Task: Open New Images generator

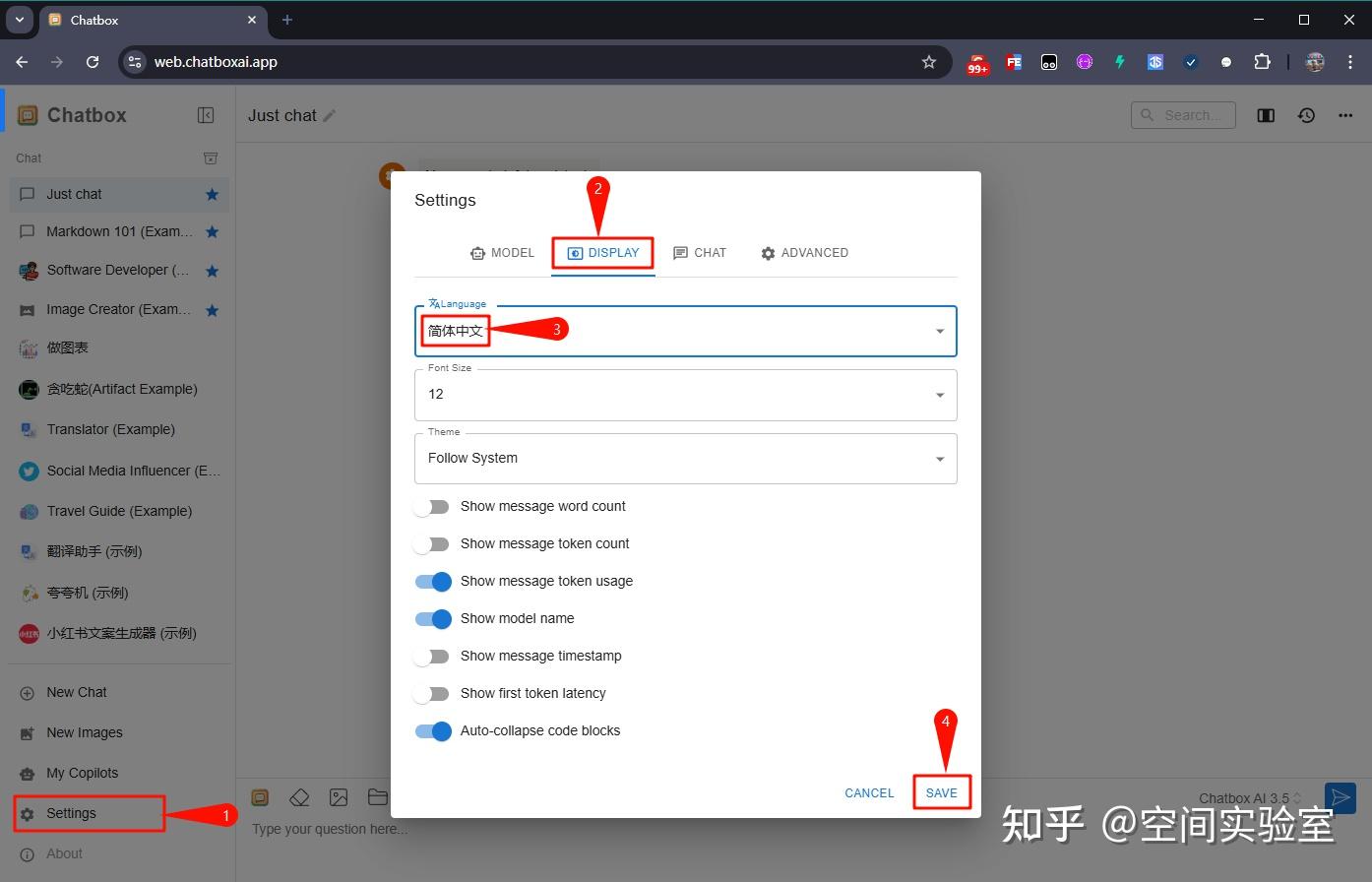Action: 84,732
